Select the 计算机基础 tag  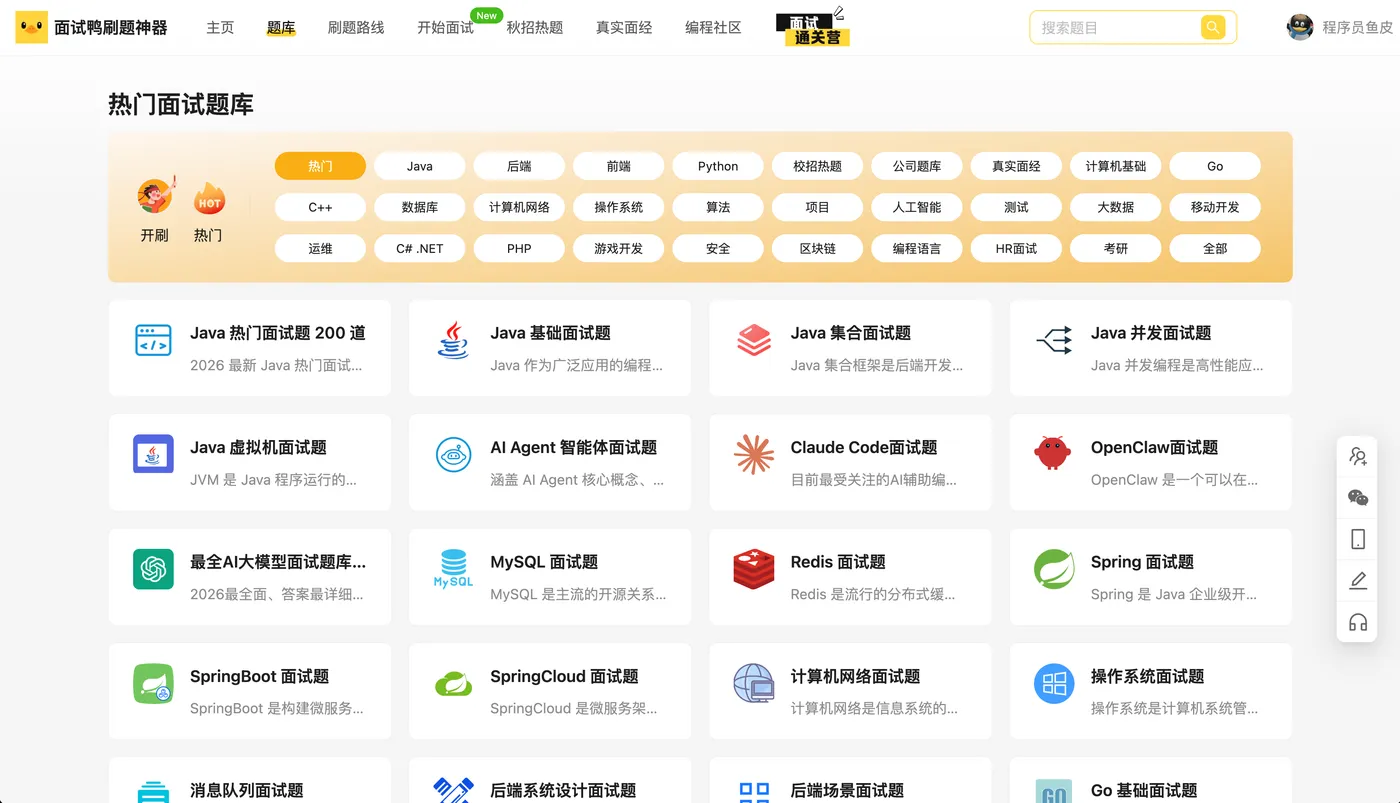(1116, 166)
